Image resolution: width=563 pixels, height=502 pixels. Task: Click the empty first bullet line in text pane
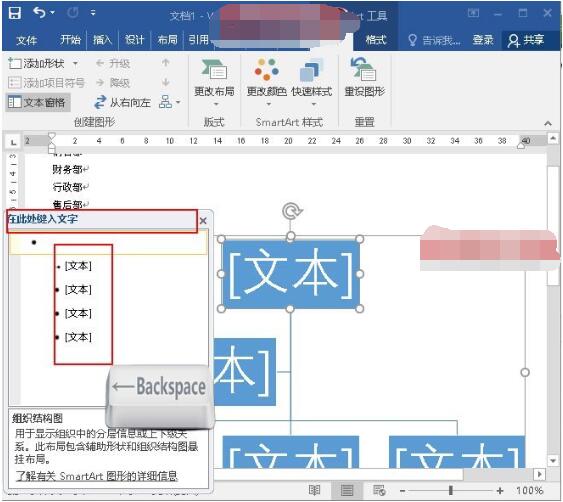click(x=108, y=242)
